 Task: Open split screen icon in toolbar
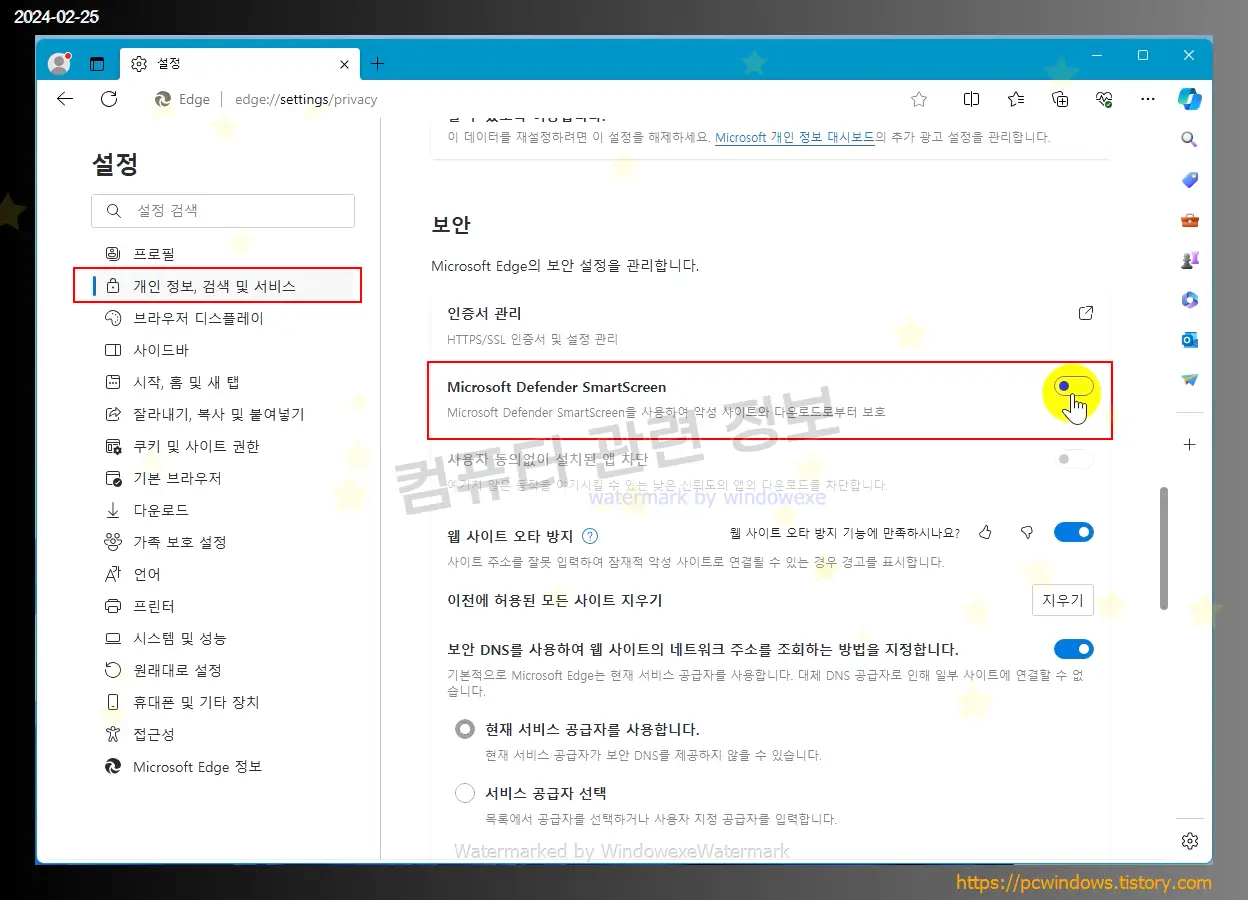[x=971, y=99]
